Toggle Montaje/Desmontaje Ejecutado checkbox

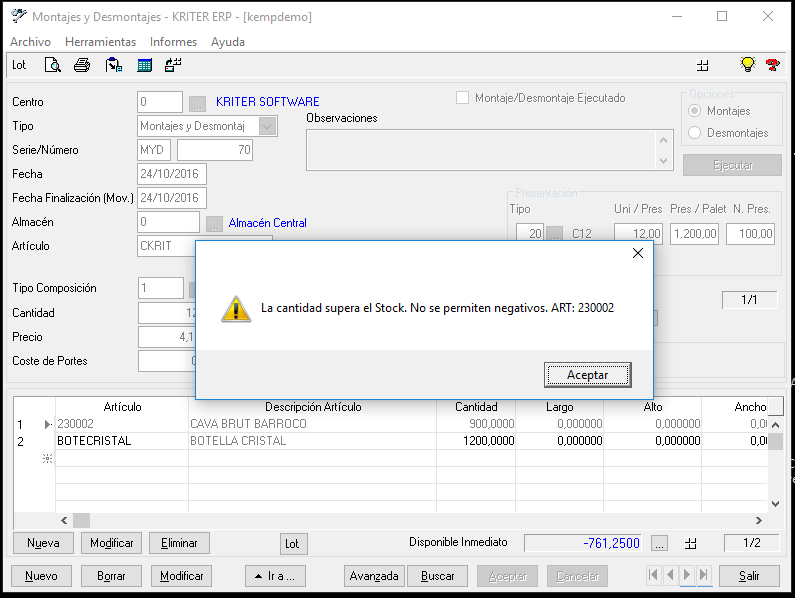(462, 97)
